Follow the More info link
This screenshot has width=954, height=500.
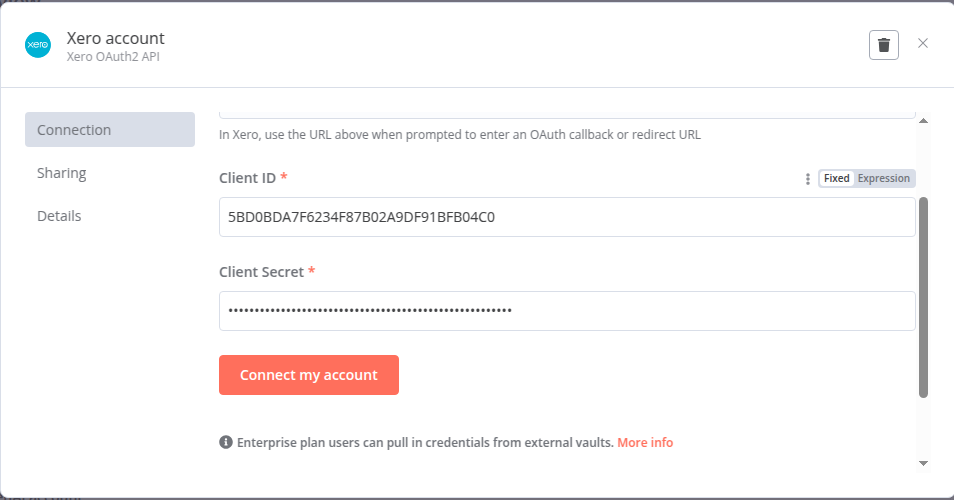pyautogui.click(x=645, y=442)
